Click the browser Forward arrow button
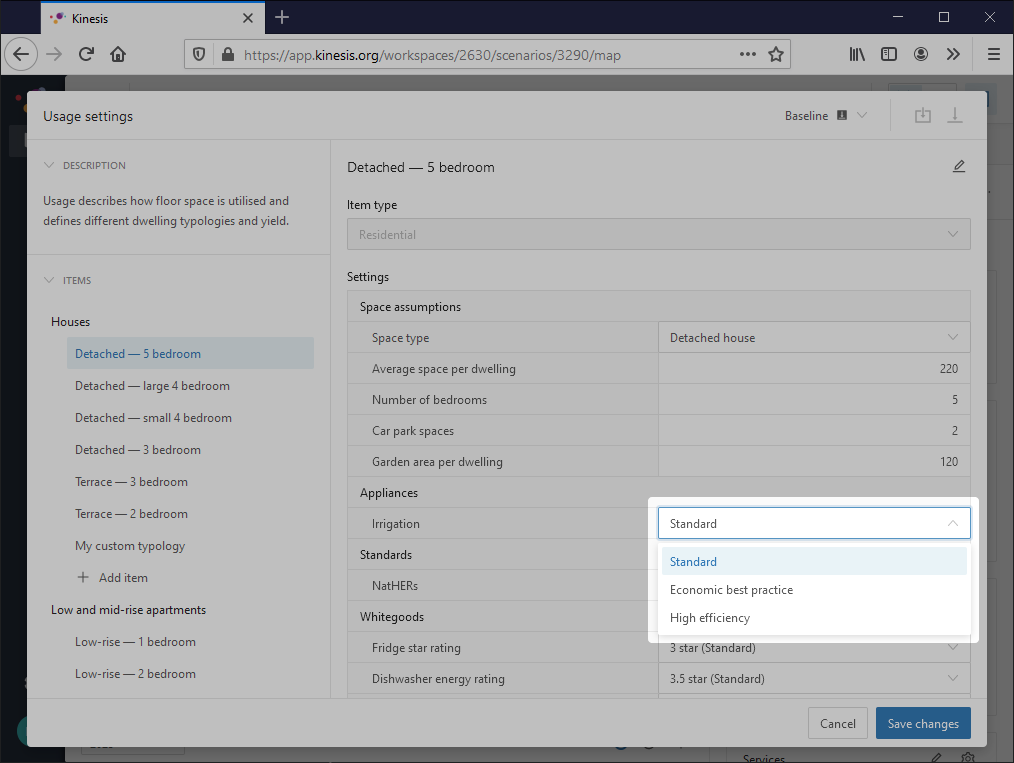The image size is (1014, 763). click(54, 54)
